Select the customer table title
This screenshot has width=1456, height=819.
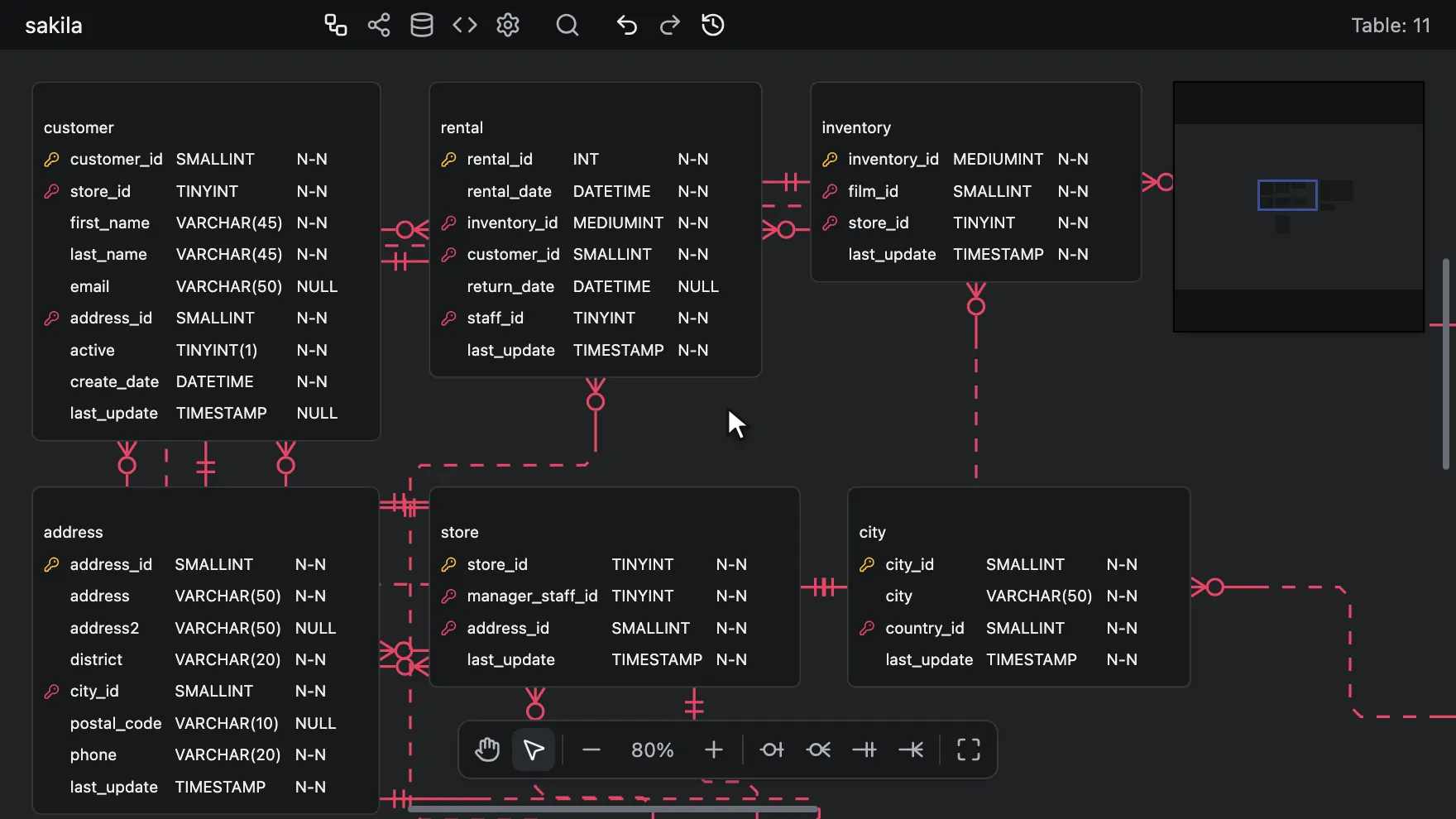(79, 127)
